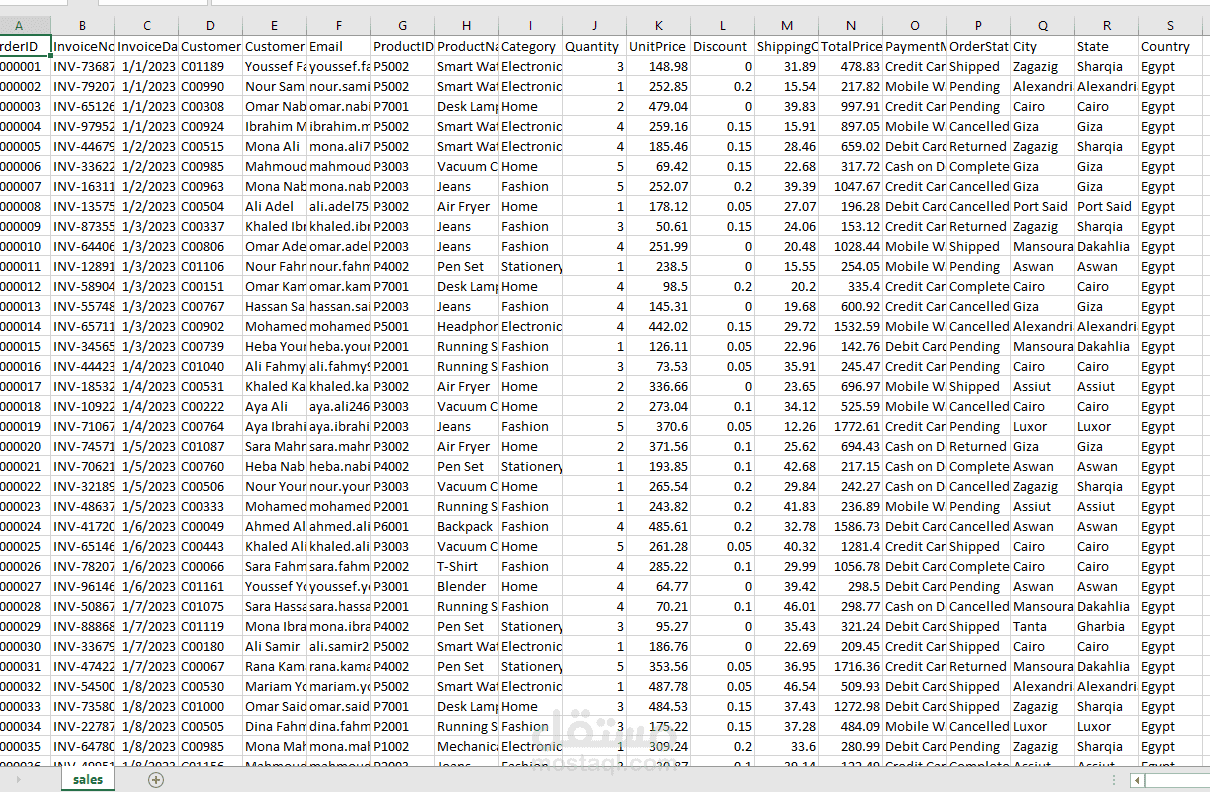The height and width of the screenshot is (792, 1210).
Task: Select the ProductID header cell
Action: click(402, 46)
